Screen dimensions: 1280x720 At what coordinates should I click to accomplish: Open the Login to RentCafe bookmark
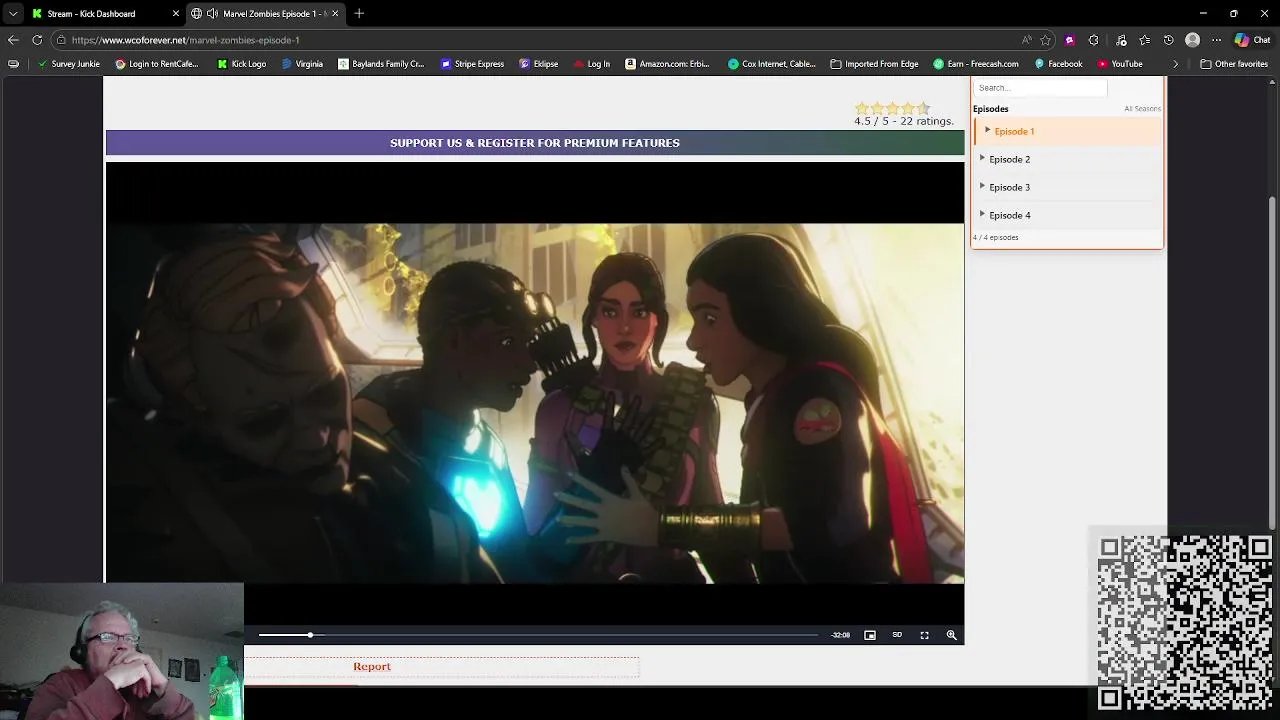156,64
